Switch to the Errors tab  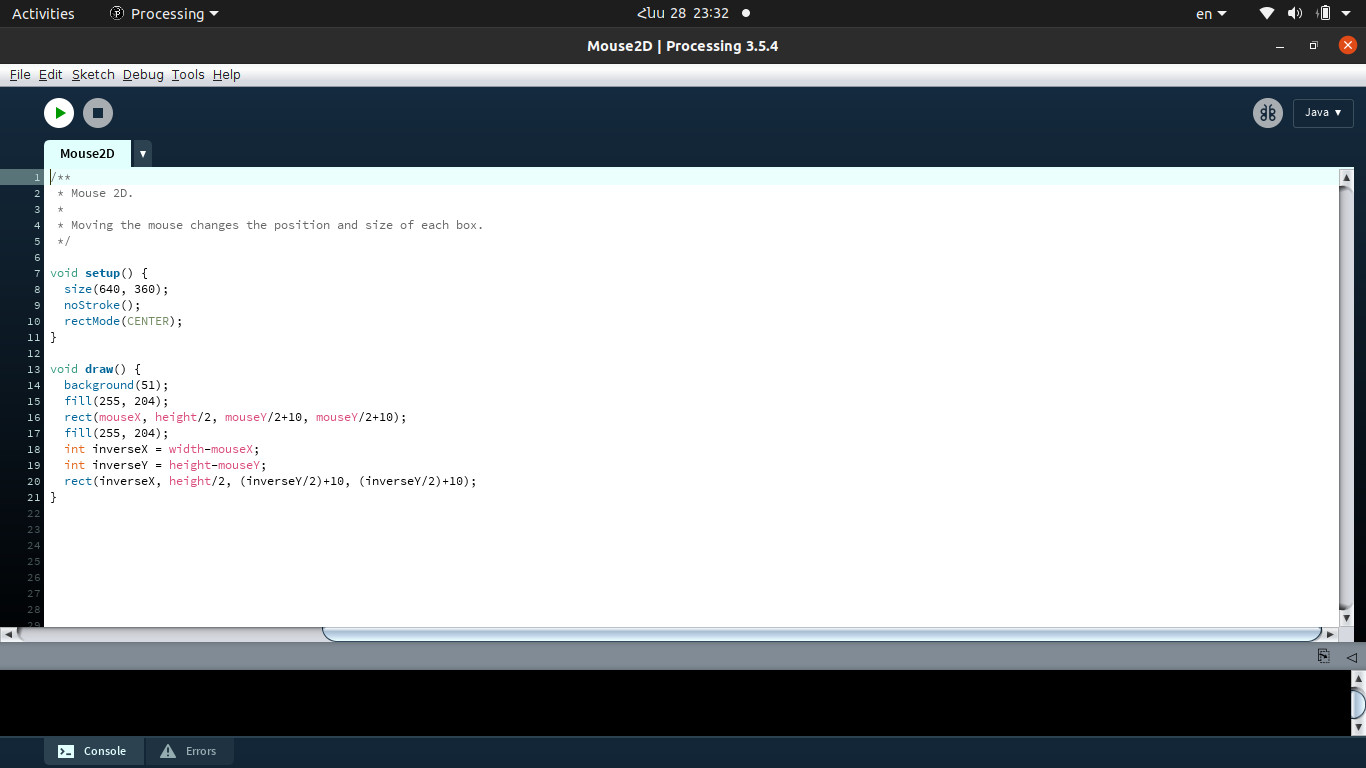coord(189,751)
